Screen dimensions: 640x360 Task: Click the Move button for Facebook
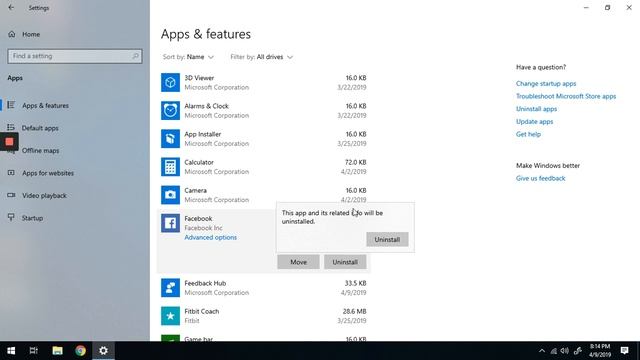coord(298,262)
